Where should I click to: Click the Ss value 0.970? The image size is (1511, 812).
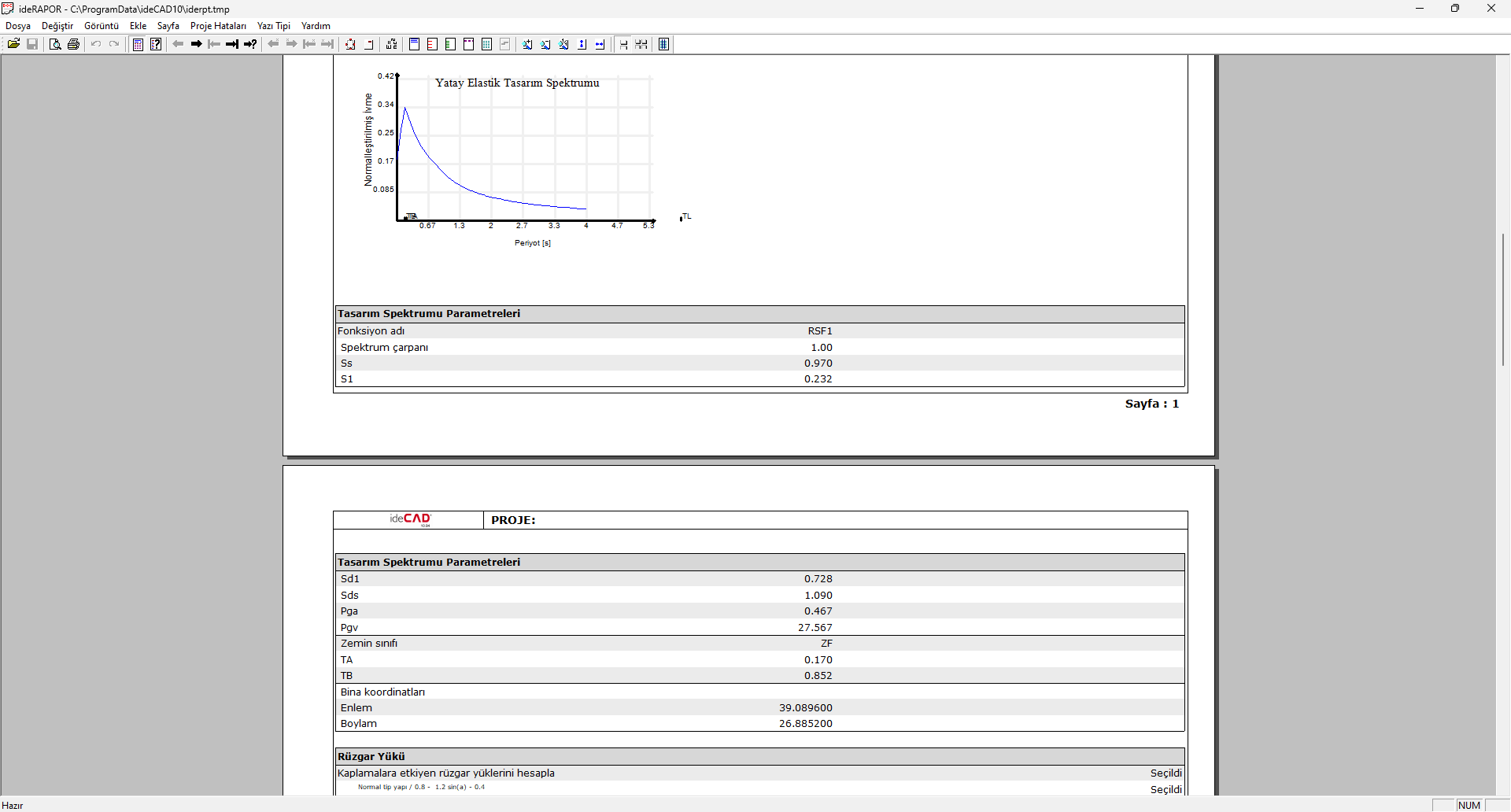tap(818, 363)
